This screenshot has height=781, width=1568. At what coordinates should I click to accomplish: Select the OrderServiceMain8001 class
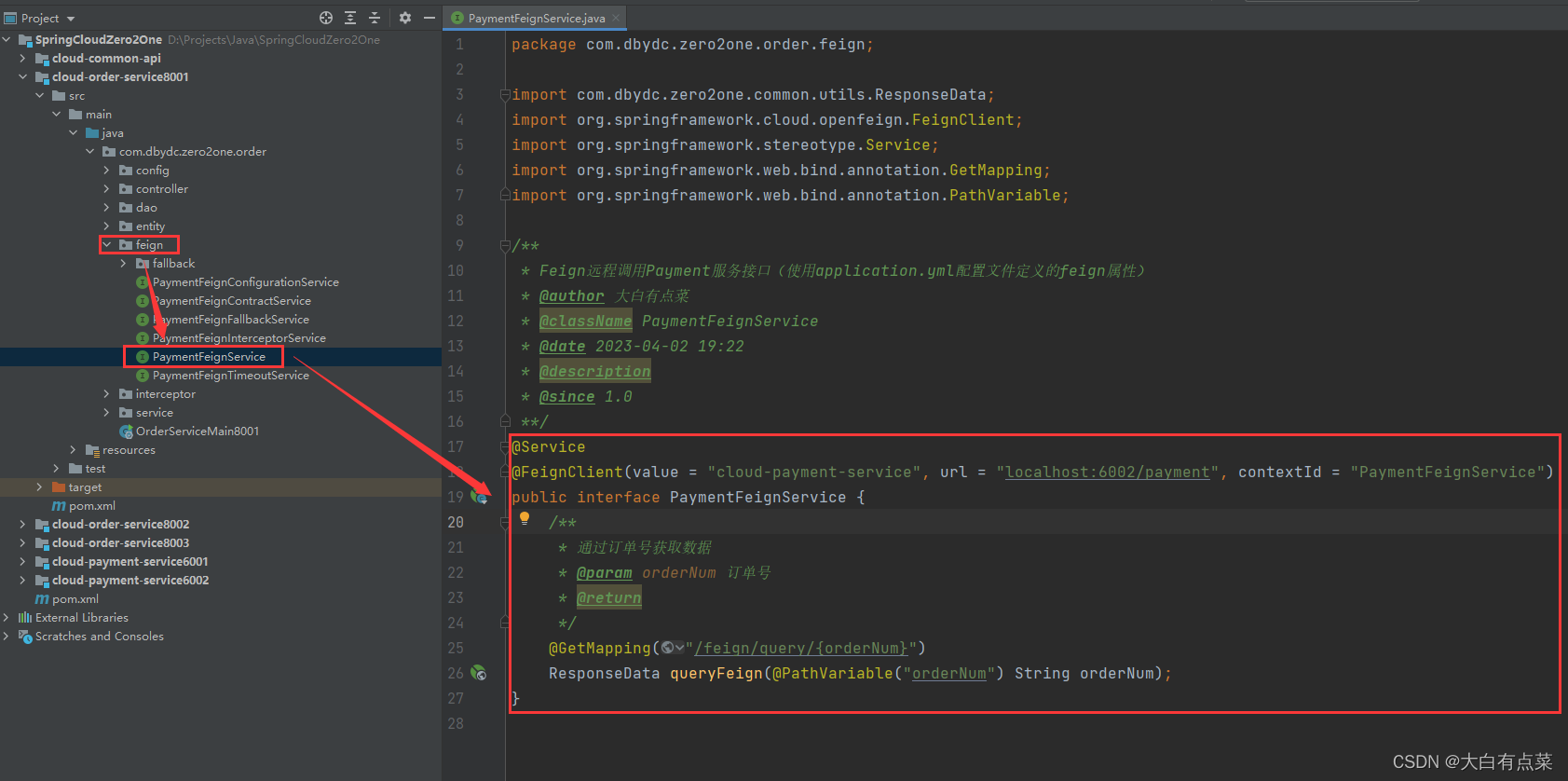pos(197,432)
